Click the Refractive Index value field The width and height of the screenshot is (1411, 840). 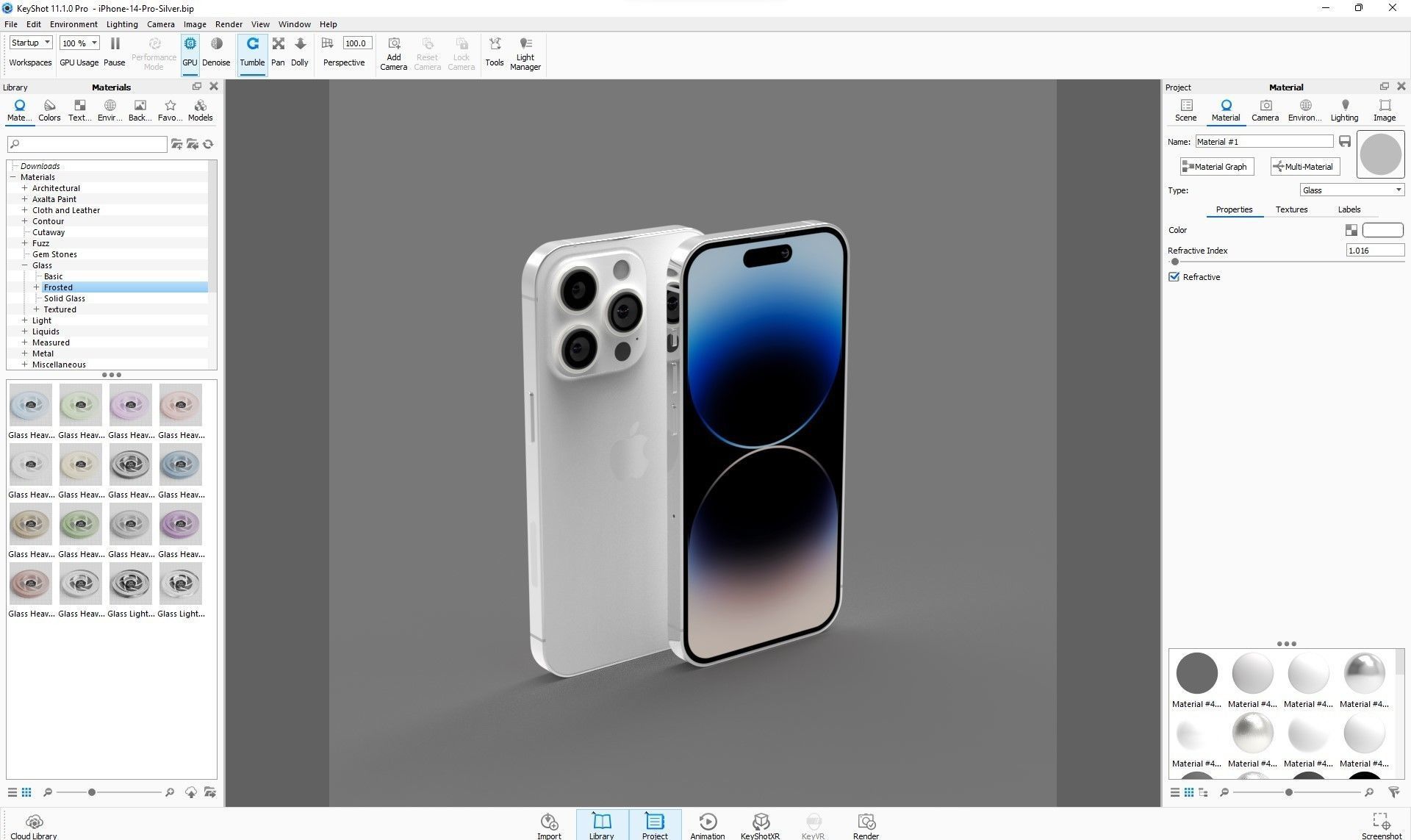(x=1375, y=251)
